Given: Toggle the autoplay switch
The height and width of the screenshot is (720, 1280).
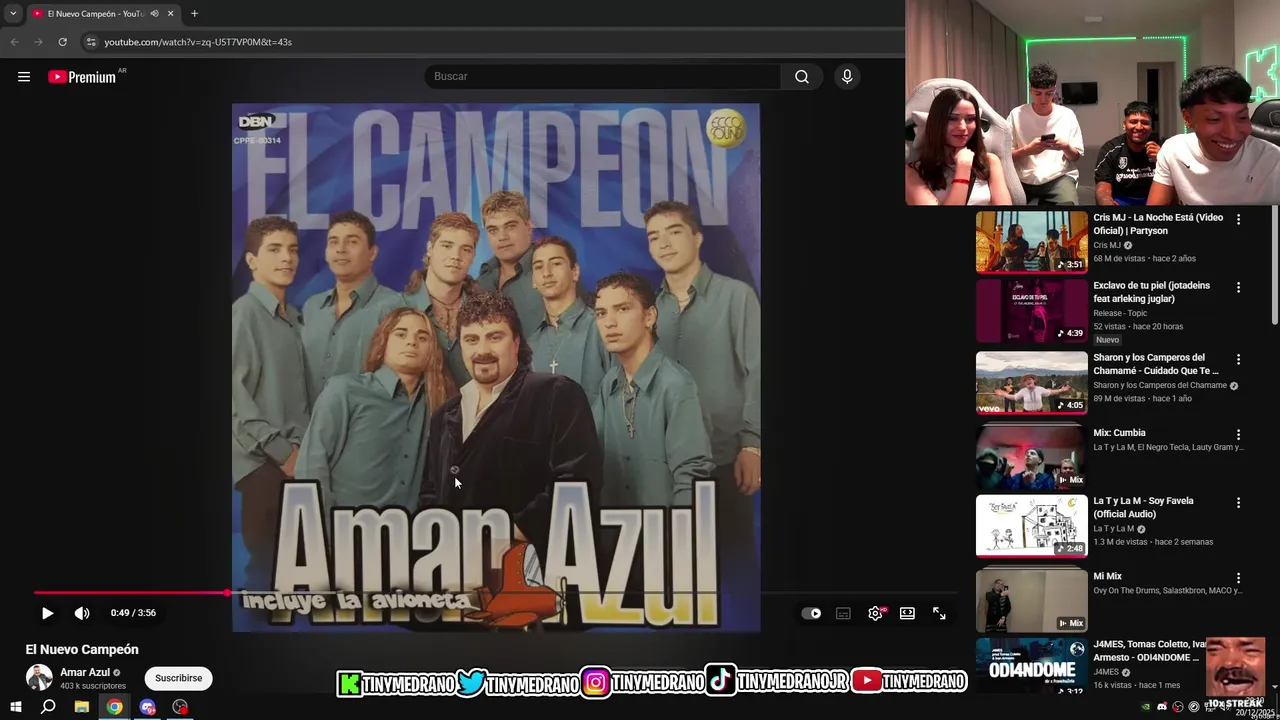Looking at the screenshot, I should (811, 614).
